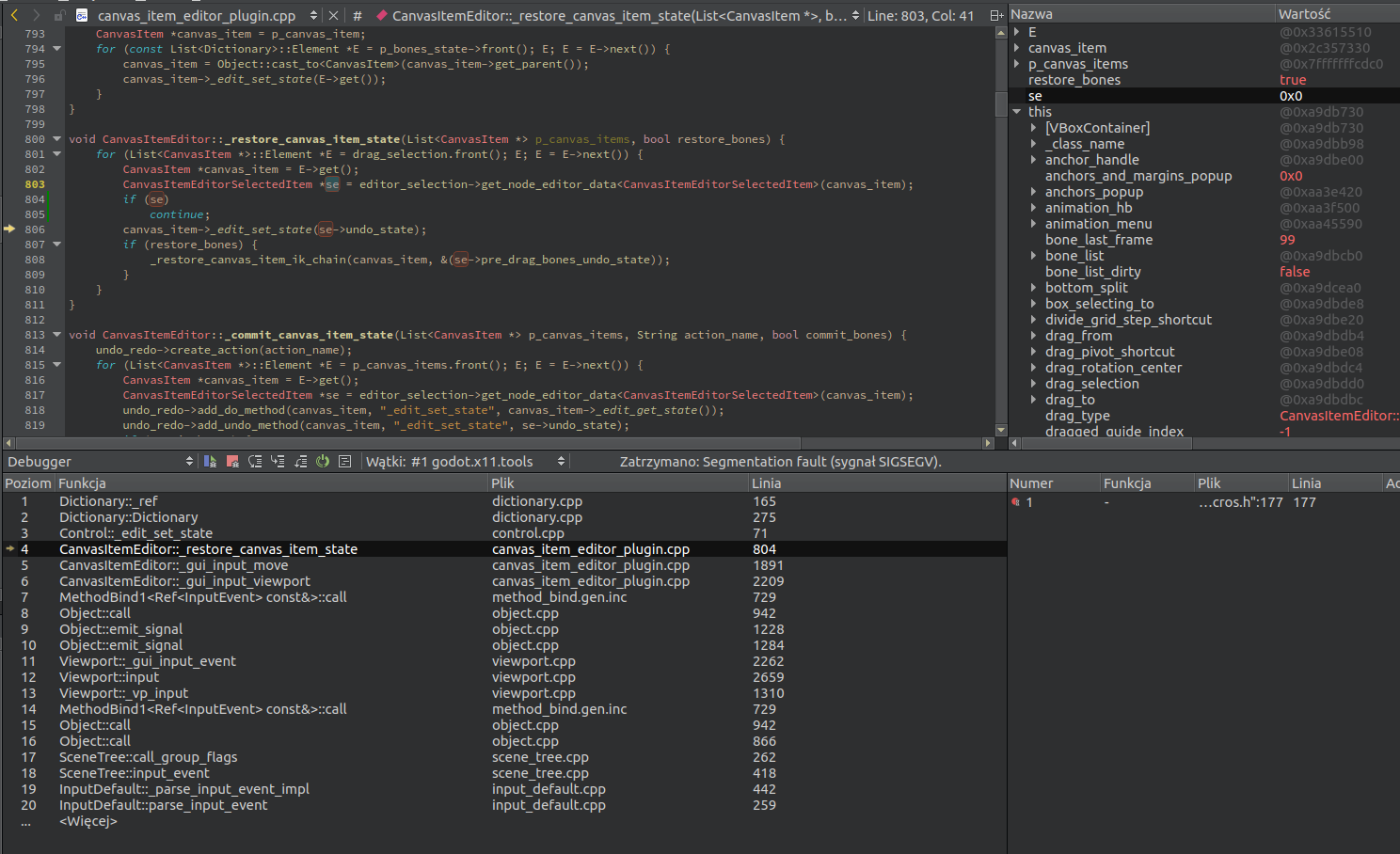1400x854 pixels.
Task: Click Step Out debugger icon
Action: click(x=300, y=461)
